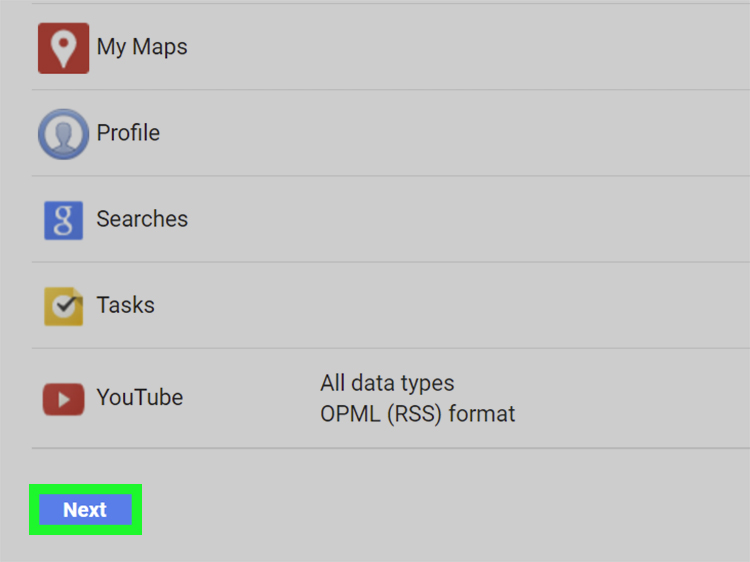Click the blue Next button
This screenshot has width=750, height=562.
[x=86, y=509]
